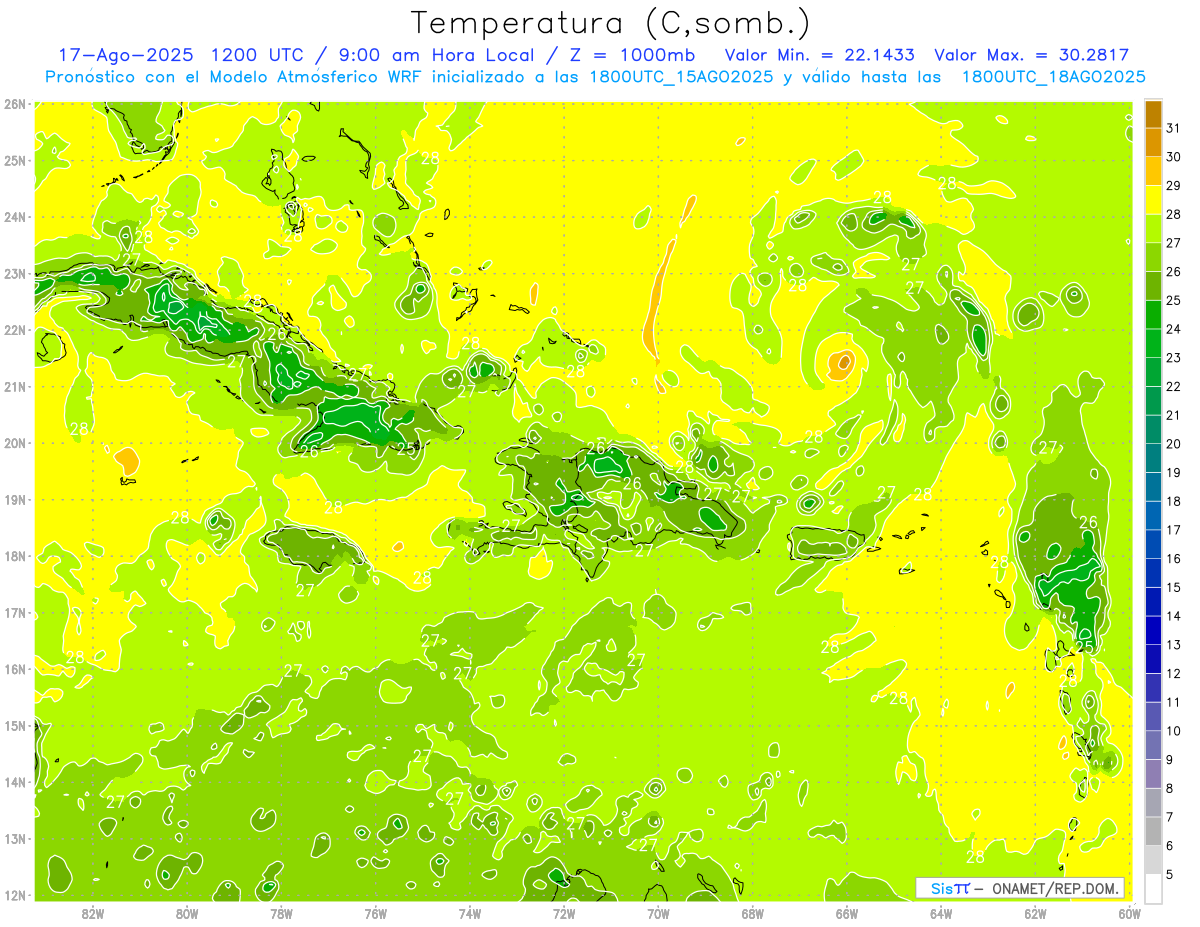1200x927 pixels.
Task: Click the orange 30–31 swatch in the color scale
Action: point(1153,143)
